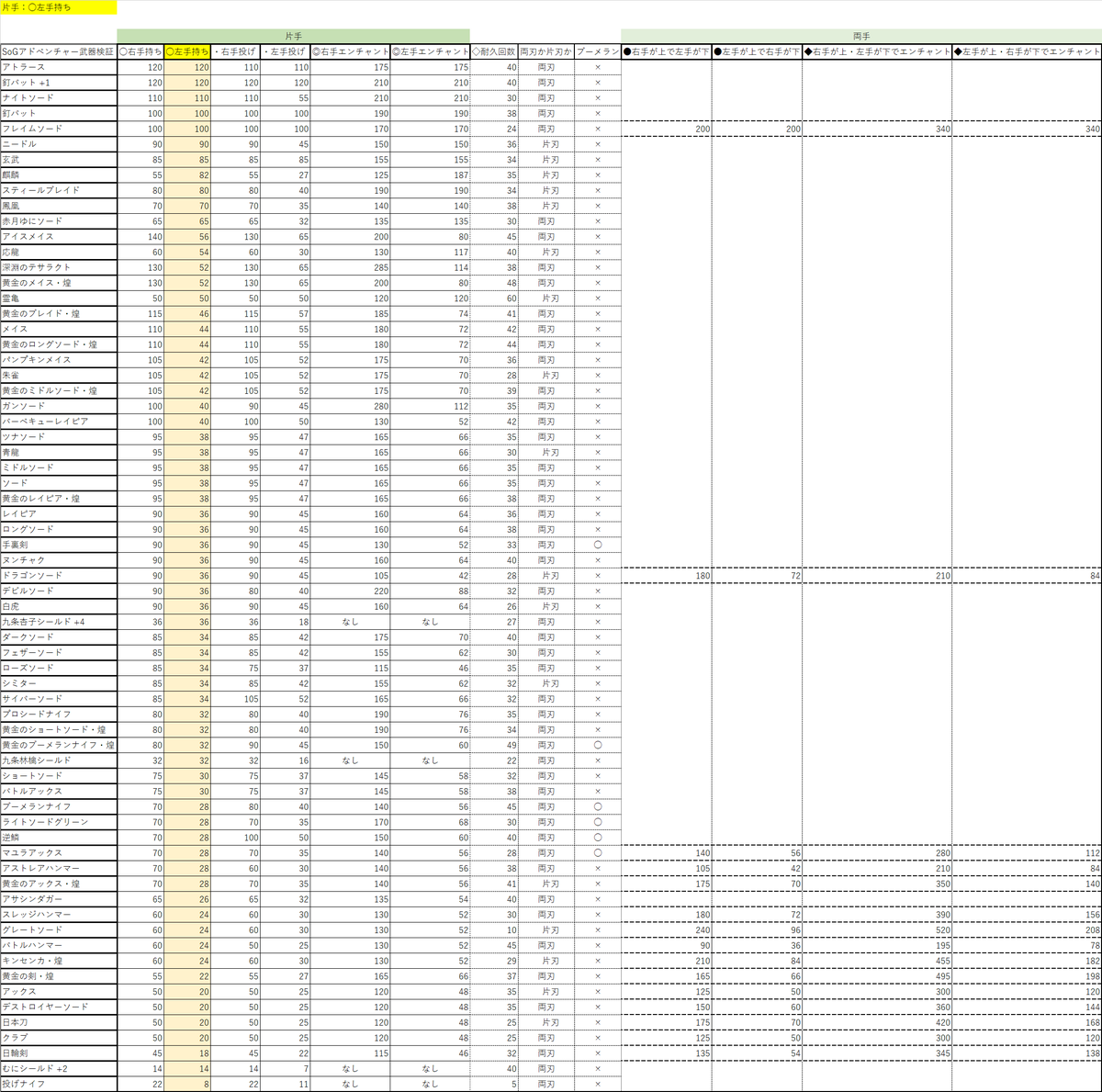The height and width of the screenshot is (1092, 1102).
Task: Click the ローズソード name cell
Action: click(59, 668)
